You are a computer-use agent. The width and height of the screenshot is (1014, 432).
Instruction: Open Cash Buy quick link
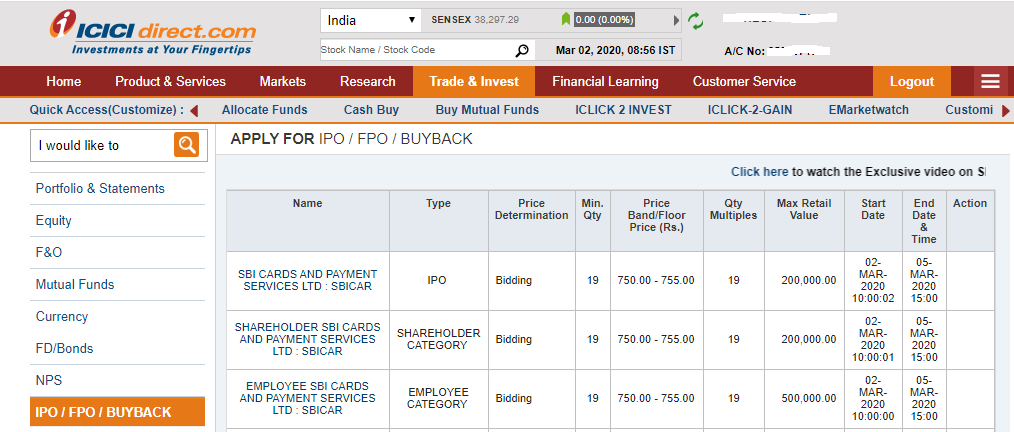tap(371, 110)
